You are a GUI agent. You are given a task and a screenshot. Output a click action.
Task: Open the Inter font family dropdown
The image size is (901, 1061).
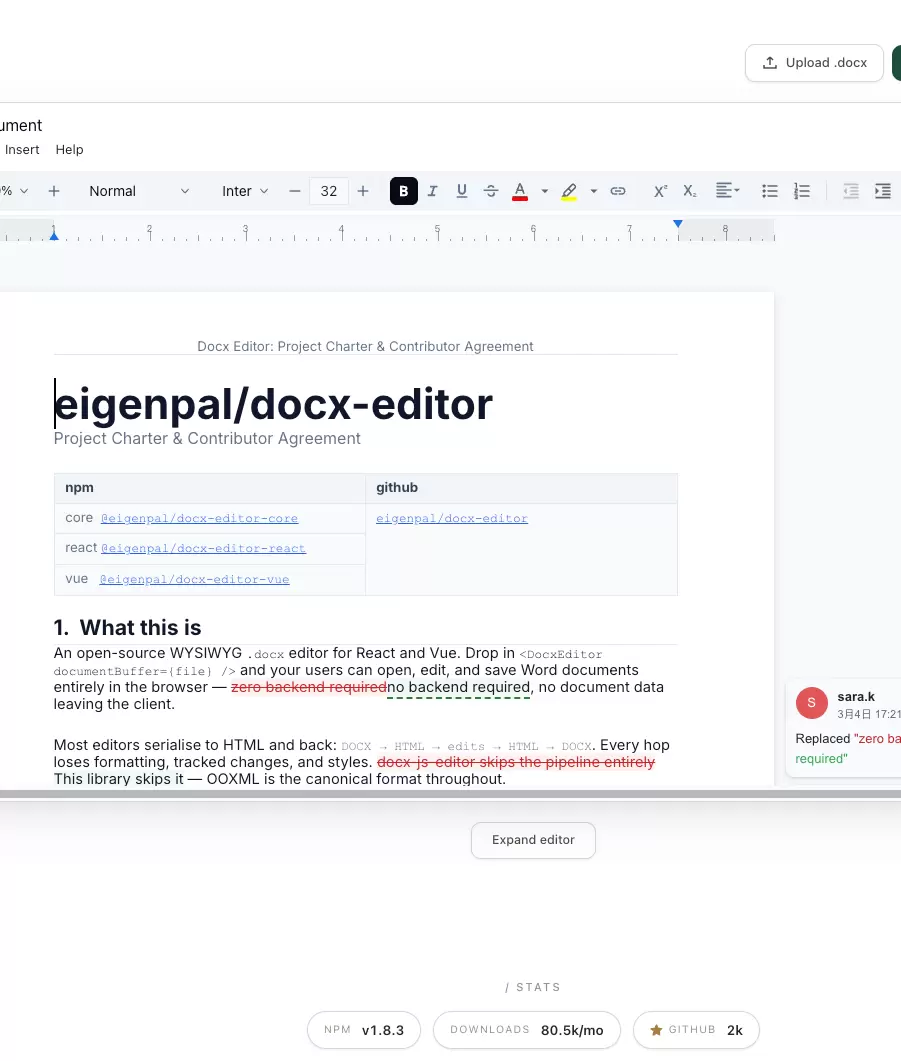click(x=245, y=191)
